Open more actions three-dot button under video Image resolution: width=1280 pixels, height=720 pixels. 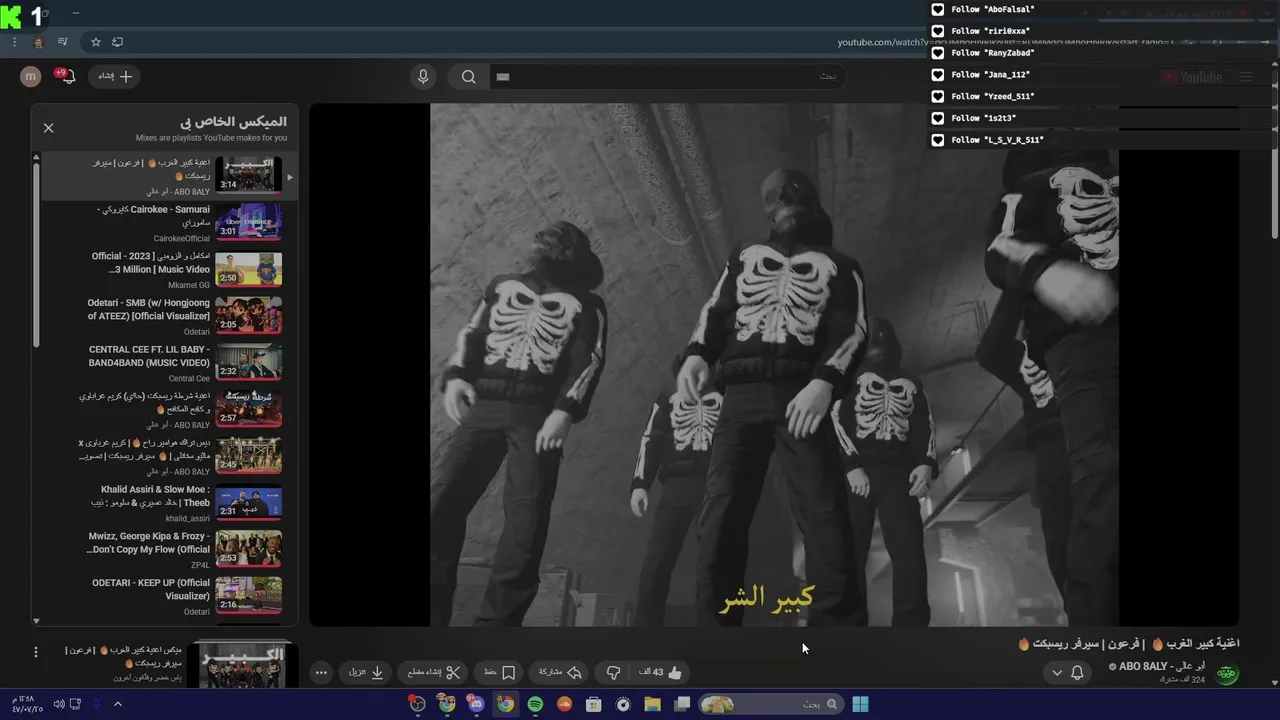321,673
